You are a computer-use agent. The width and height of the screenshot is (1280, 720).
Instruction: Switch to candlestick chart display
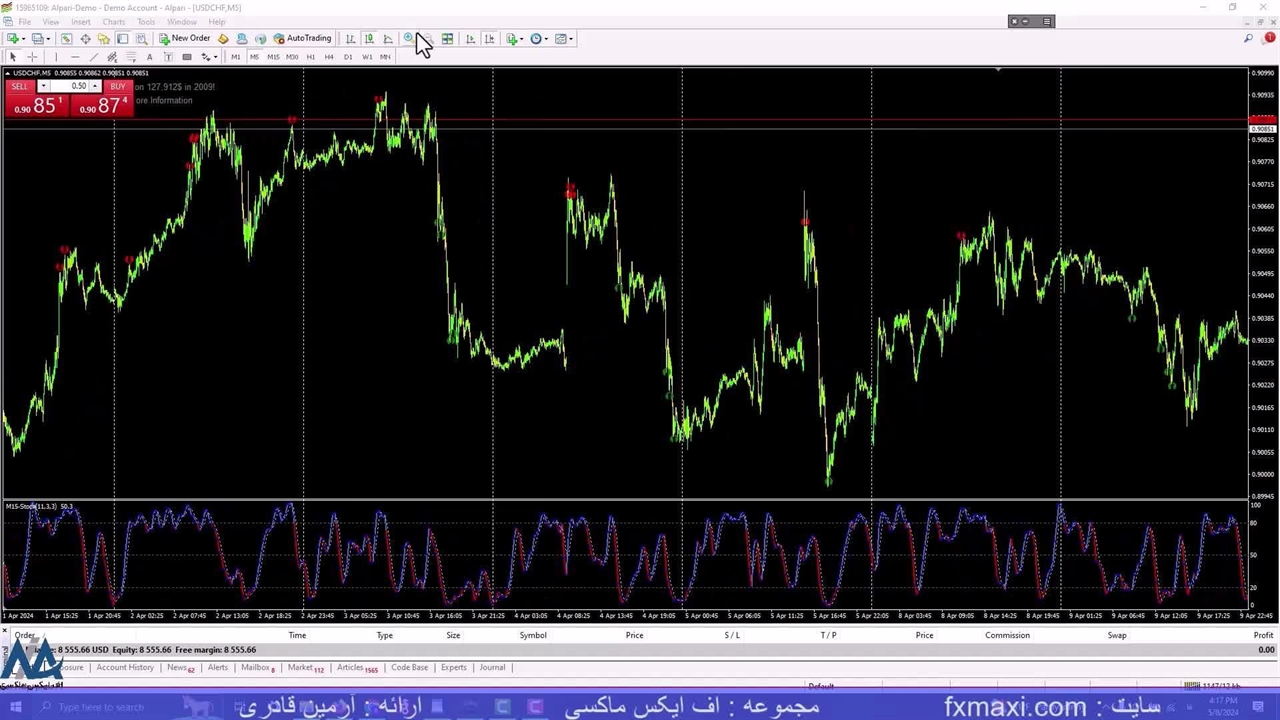click(x=369, y=39)
